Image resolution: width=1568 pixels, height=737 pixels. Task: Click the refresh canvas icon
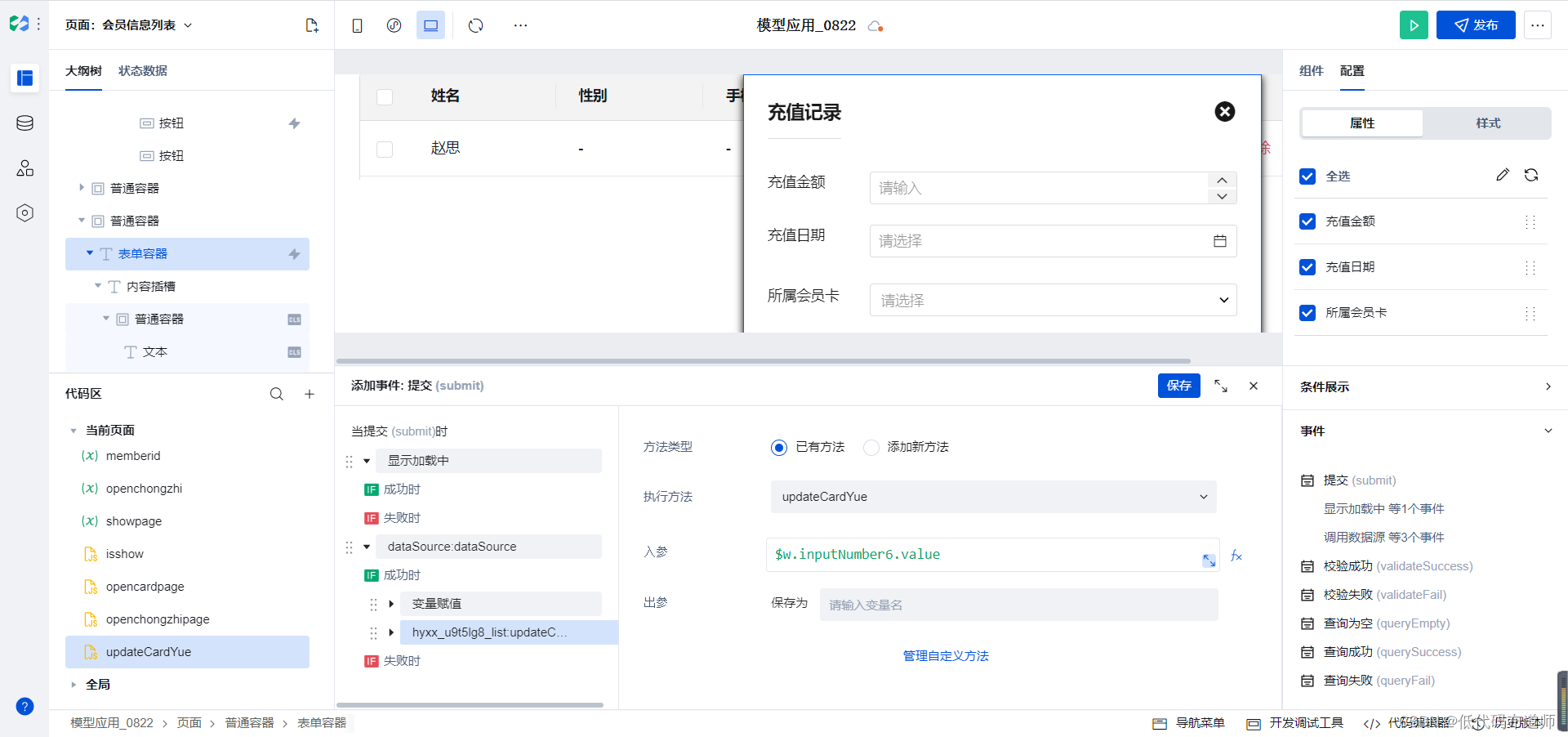475,26
